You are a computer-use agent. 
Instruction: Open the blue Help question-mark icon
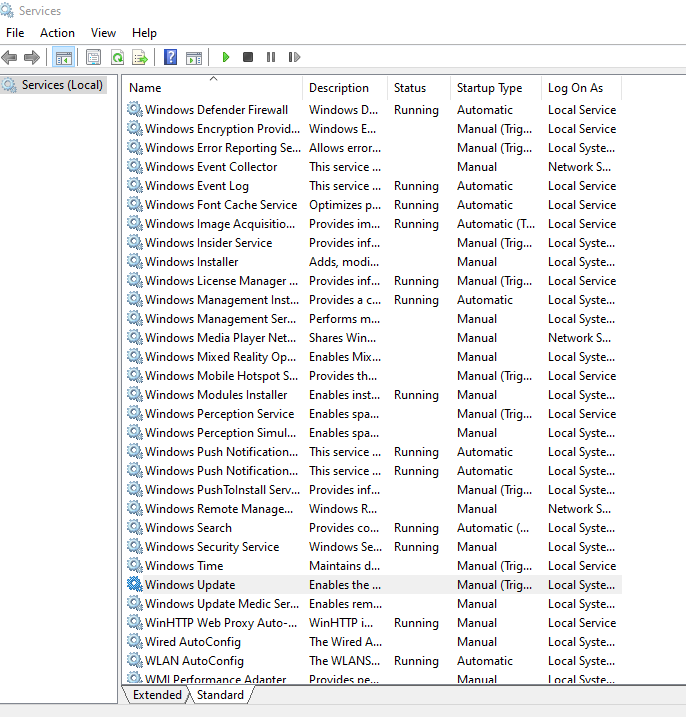(170, 57)
